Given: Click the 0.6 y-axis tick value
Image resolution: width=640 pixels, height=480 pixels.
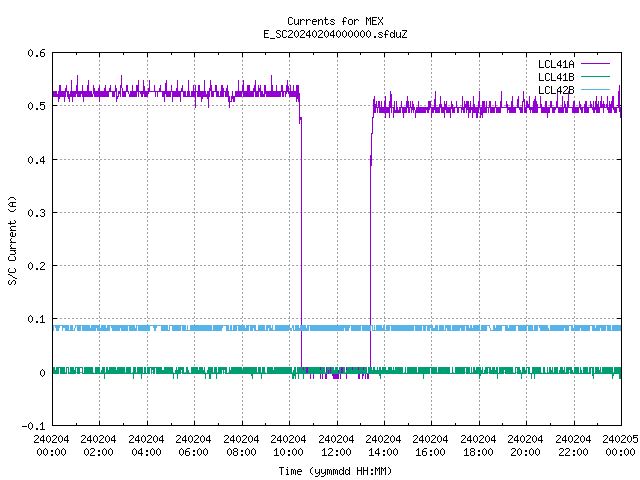Looking at the screenshot, I should click(x=36, y=53).
